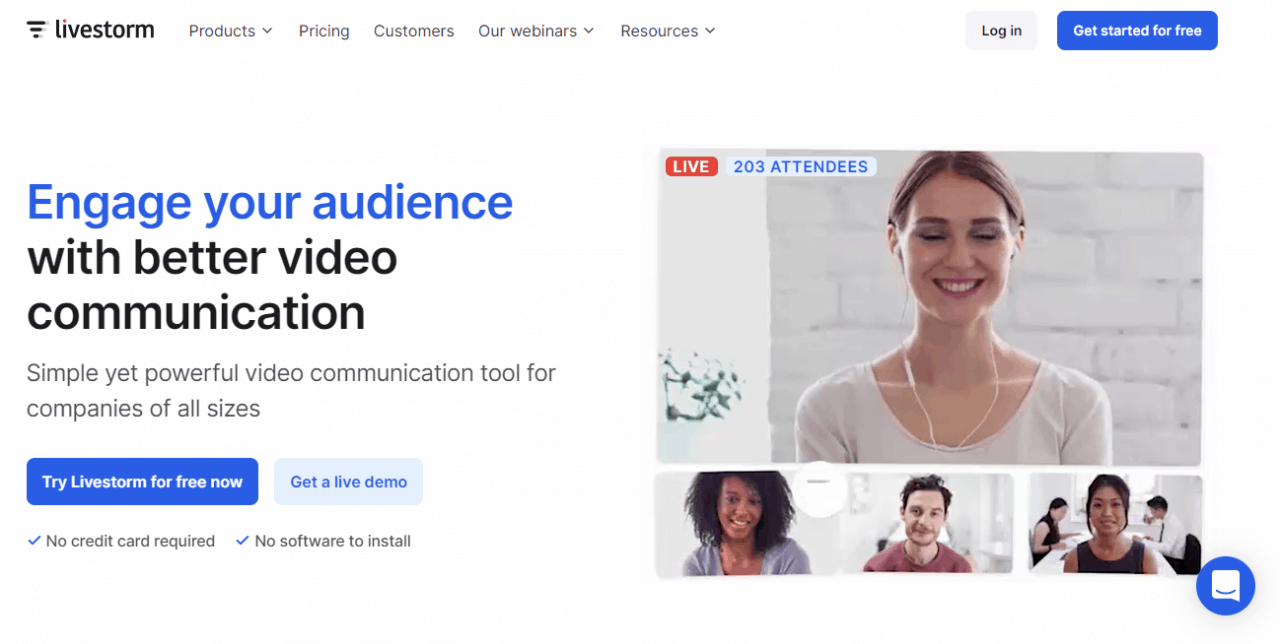
Task: Click the Log in button
Action: point(1001,31)
